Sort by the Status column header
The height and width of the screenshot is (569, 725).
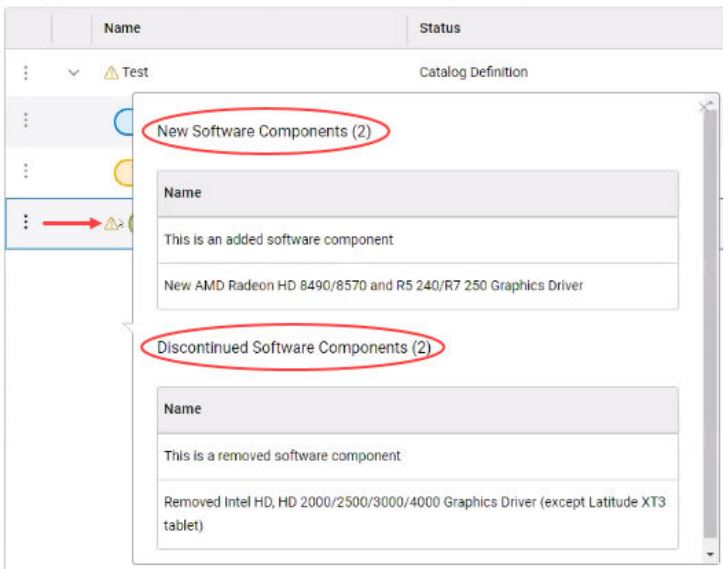pos(440,29)
